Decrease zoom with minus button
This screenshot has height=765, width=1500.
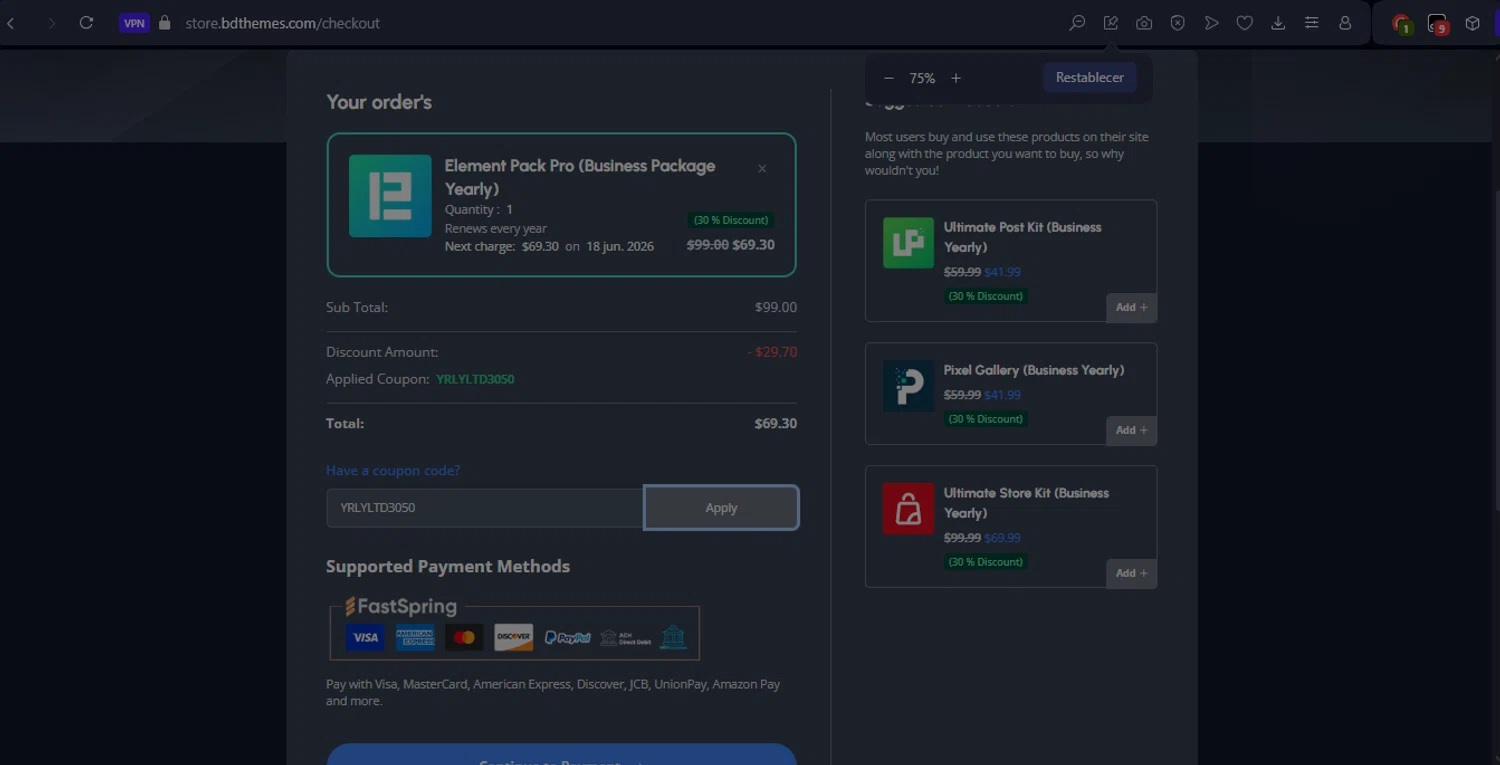[888, 78]
